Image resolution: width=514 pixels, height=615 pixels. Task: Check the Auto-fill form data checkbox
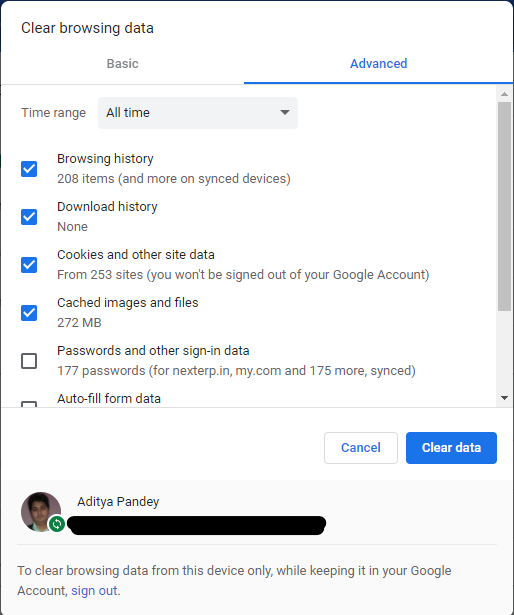point(29,404)
